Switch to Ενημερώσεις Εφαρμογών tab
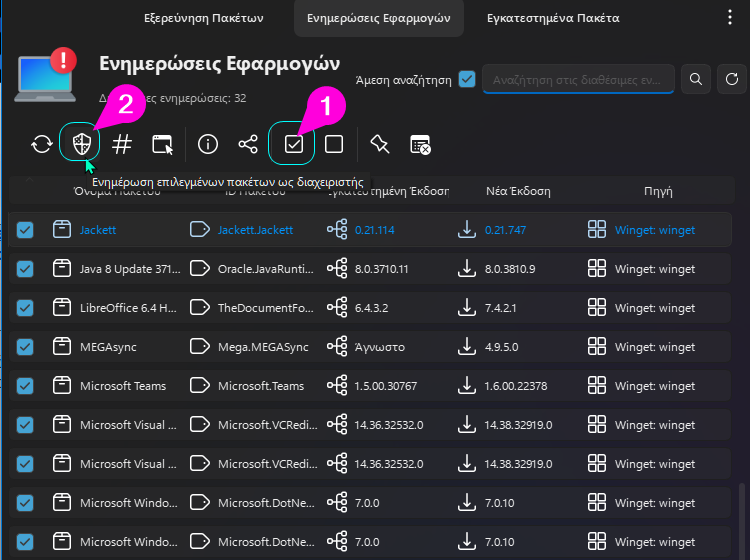Image resolution: width=750 pixels, height=560 pixels. pos(378,18)
